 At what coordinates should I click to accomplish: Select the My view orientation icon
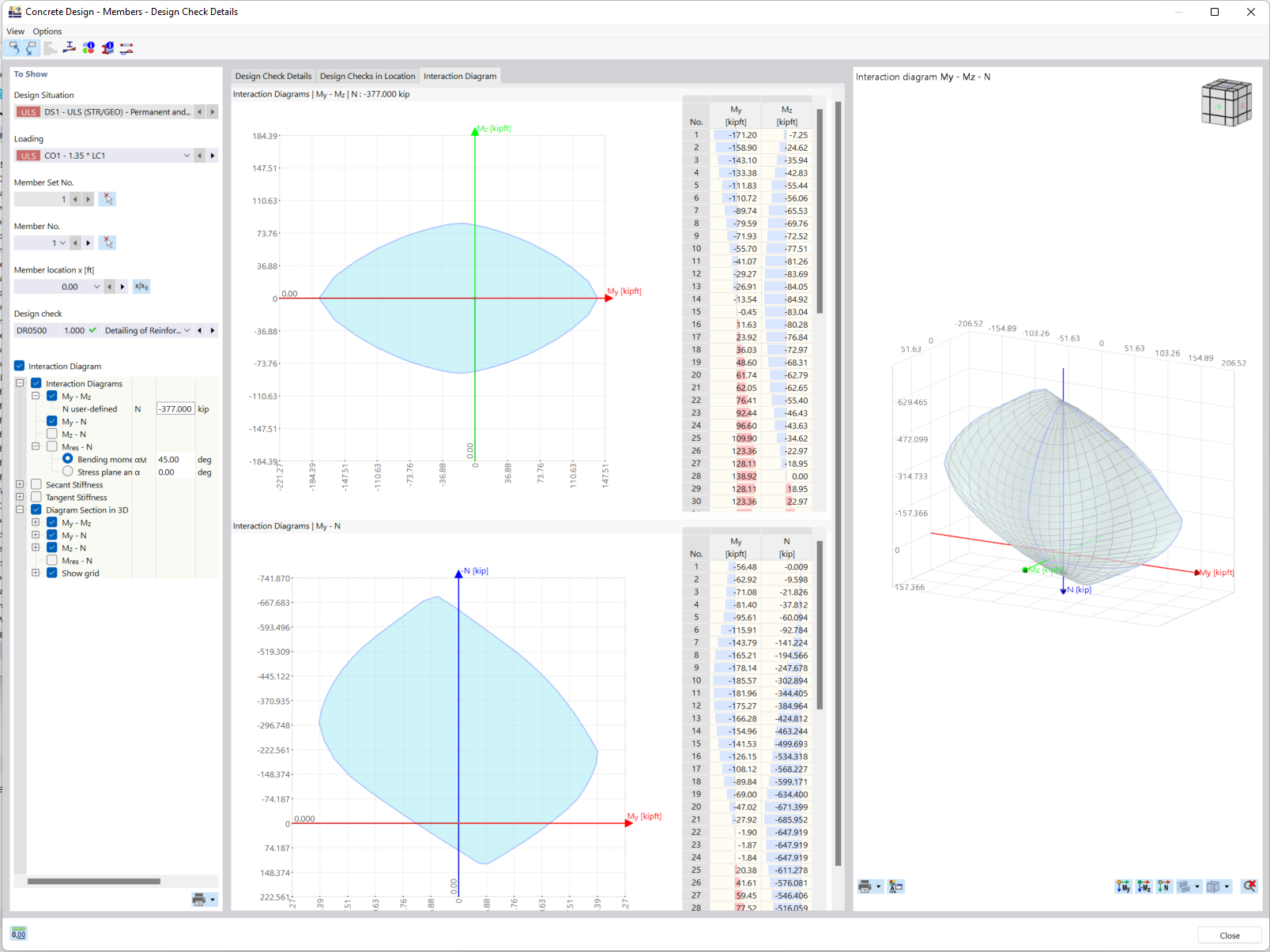click(x=1124, y=886)
